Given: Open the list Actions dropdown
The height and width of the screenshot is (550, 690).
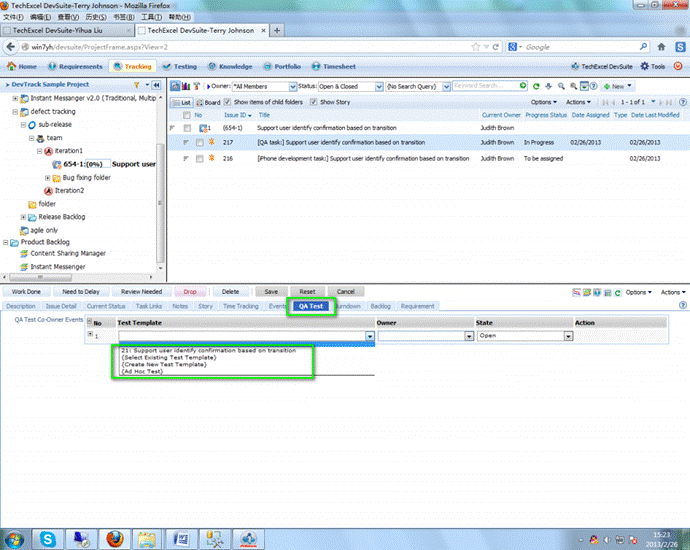Looking at the screenshot, I should [578, 102].
